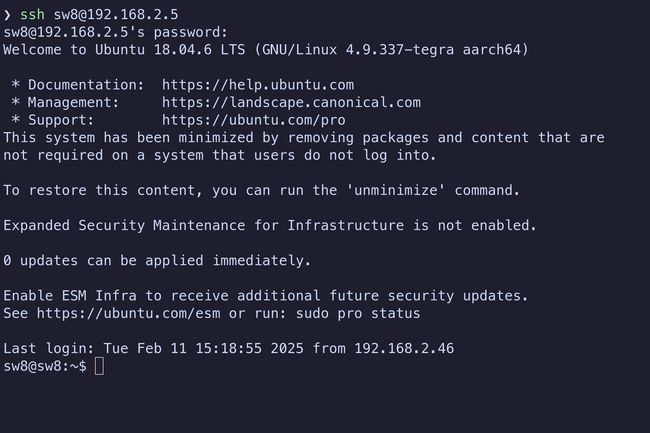Image resolution: width=650 pixels, height=433 pixels.
Task: Click the asterisk bullet beside Support
Action: (16, 120)
